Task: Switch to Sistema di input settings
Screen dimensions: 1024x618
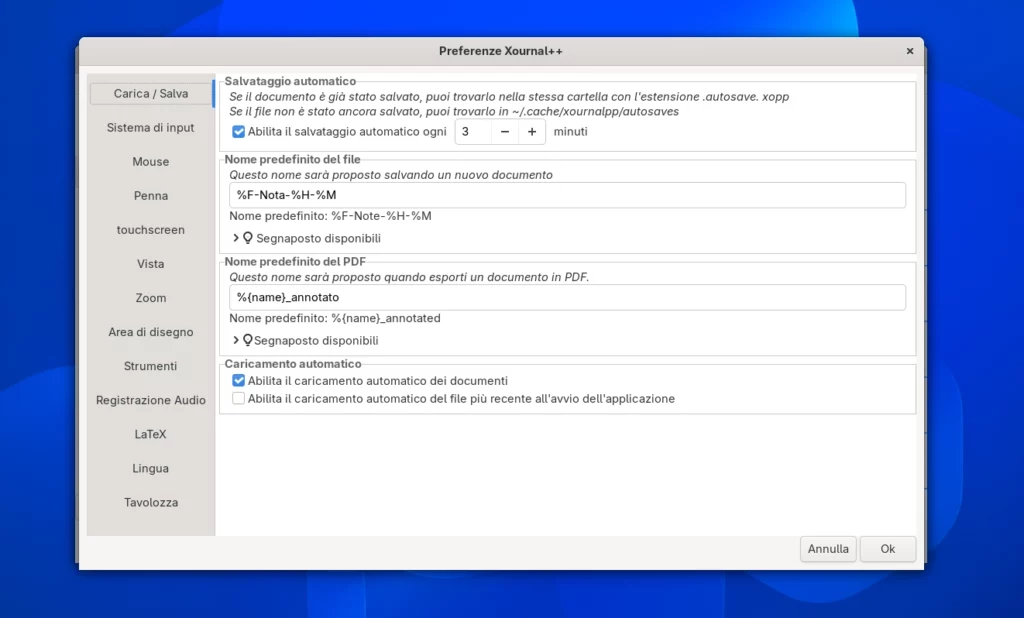Action: [151, 127]
